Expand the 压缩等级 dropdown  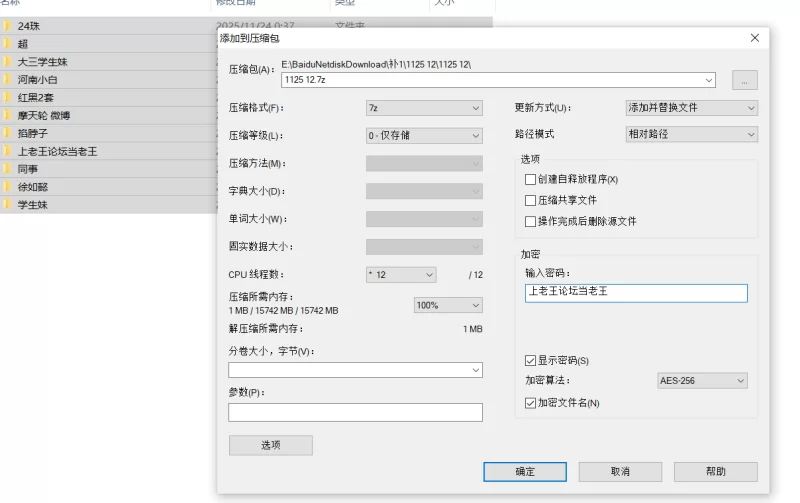[424, 135]
